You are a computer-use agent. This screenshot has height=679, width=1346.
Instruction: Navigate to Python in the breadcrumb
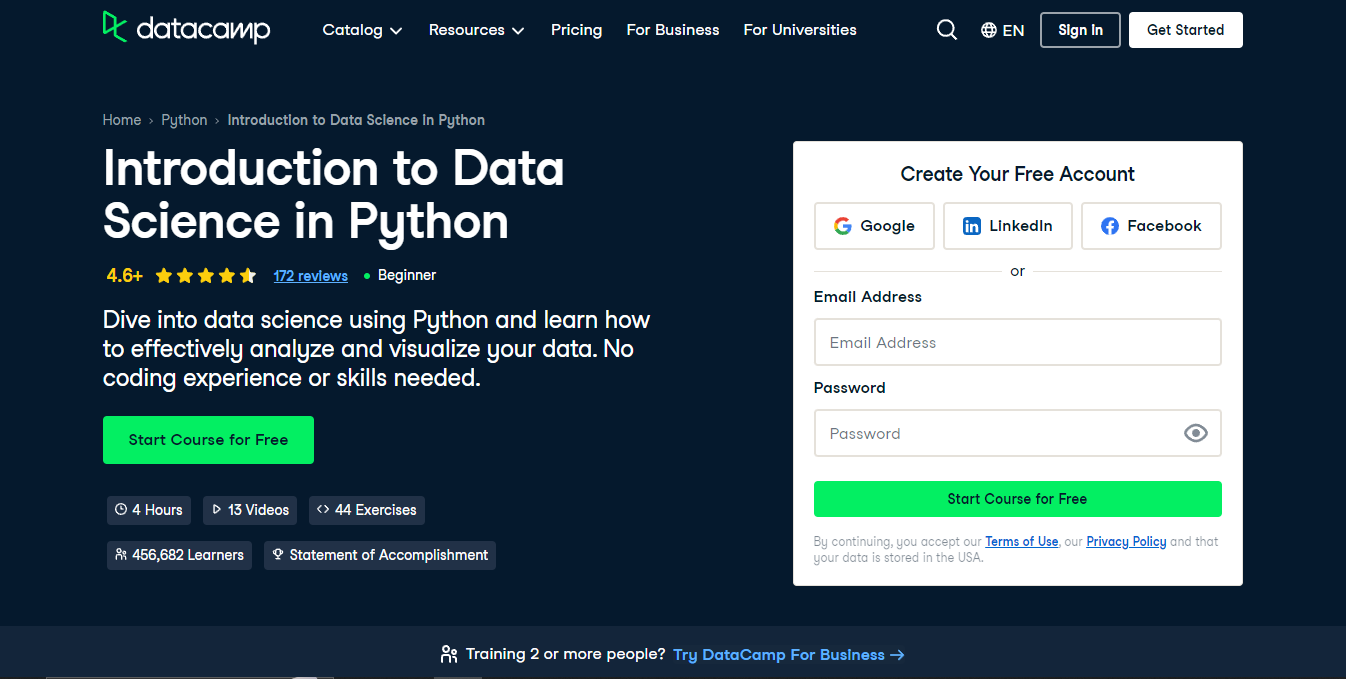(184, 120)
